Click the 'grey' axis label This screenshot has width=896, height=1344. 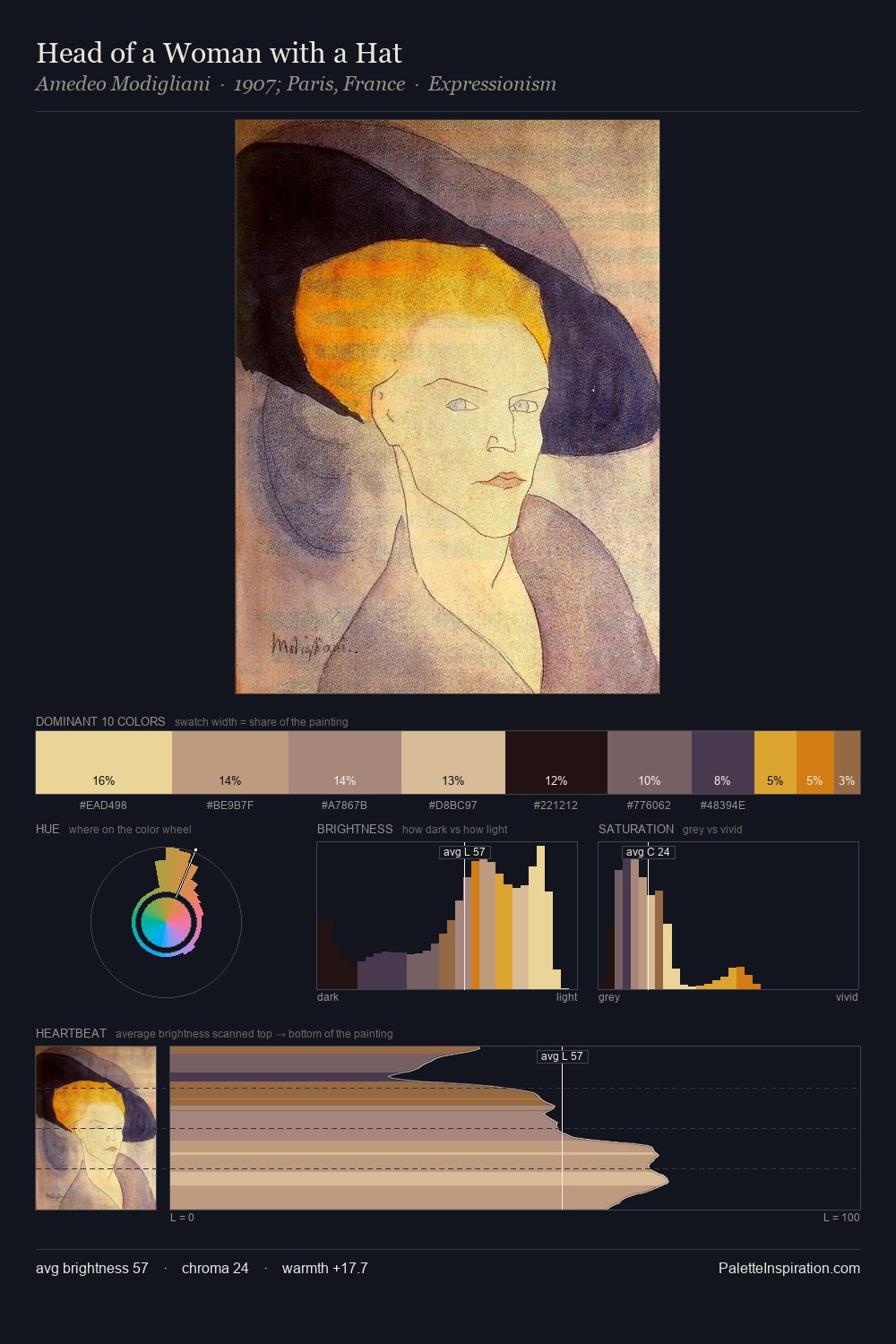coord(609,997)
